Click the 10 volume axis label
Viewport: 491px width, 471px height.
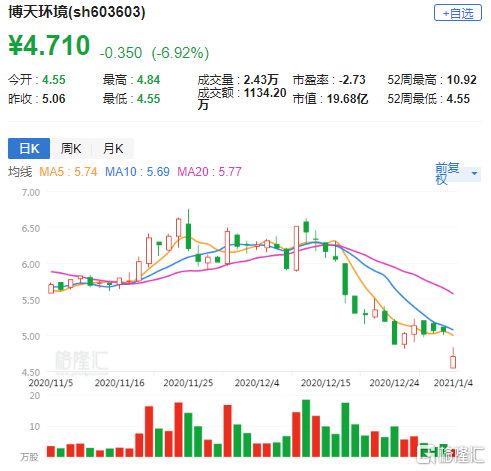[35, 426]
